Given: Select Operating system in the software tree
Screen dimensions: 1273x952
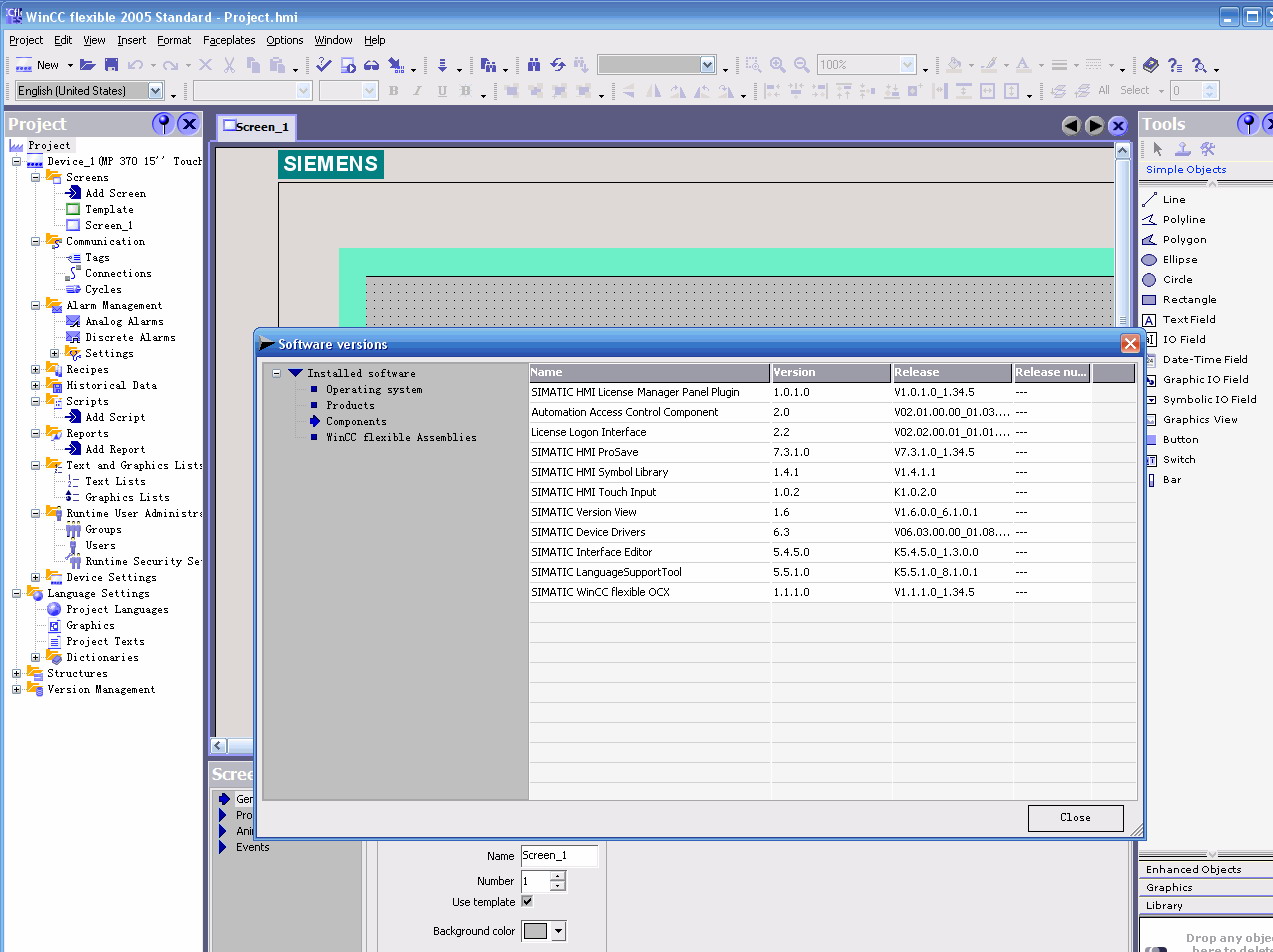Looking at the screenshot, I should (374, 390).
